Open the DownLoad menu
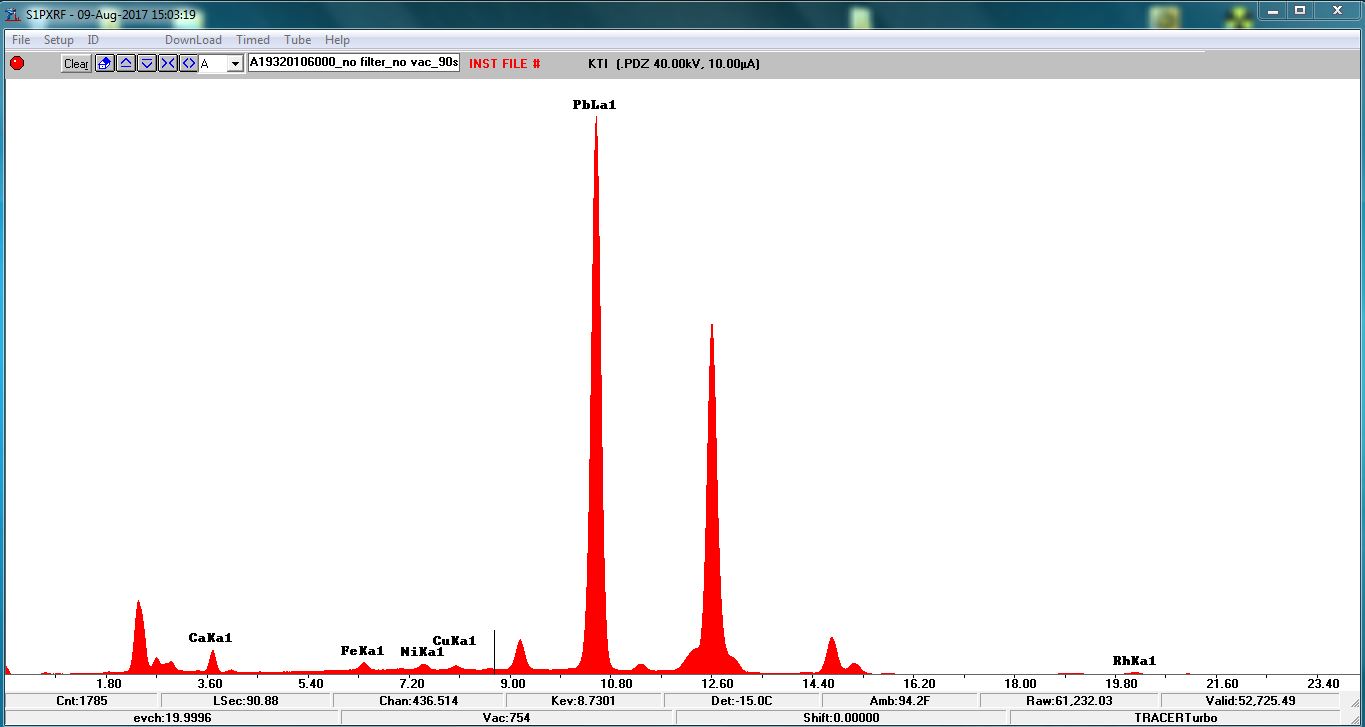1365x727 pixels. coord(193,40)
